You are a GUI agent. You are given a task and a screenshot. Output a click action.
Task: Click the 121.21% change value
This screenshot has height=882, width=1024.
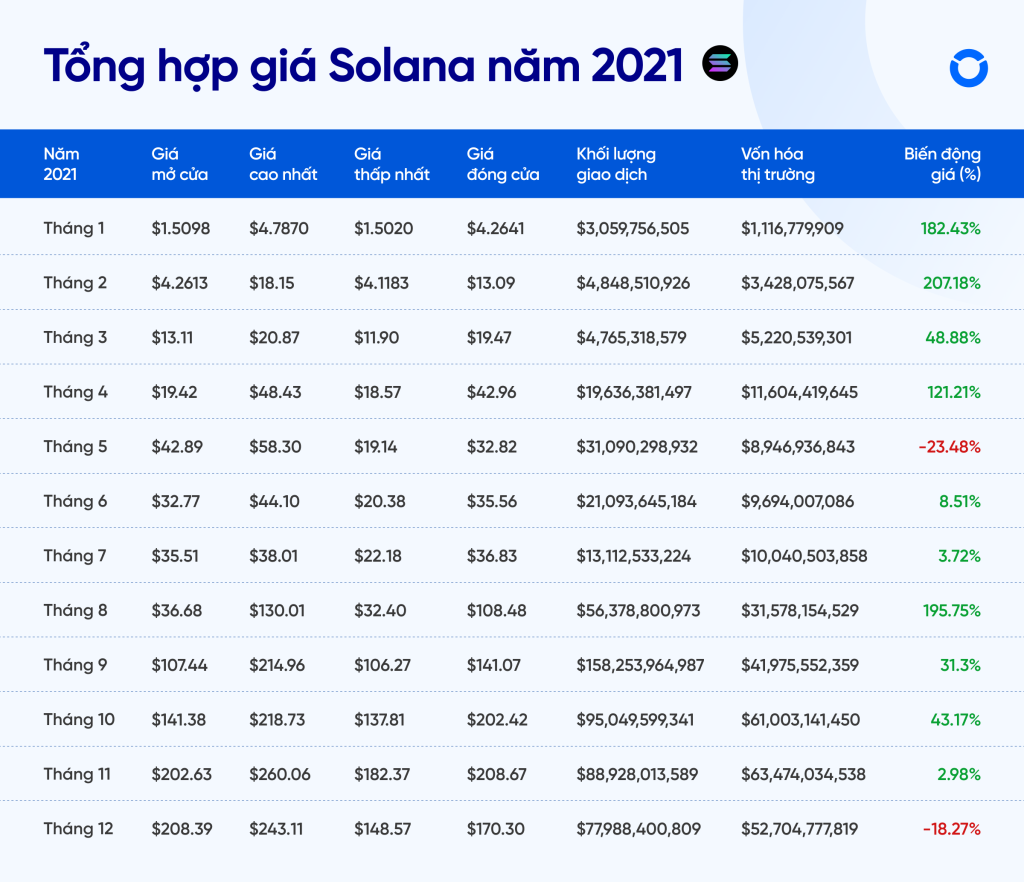(x=954, y=392)
